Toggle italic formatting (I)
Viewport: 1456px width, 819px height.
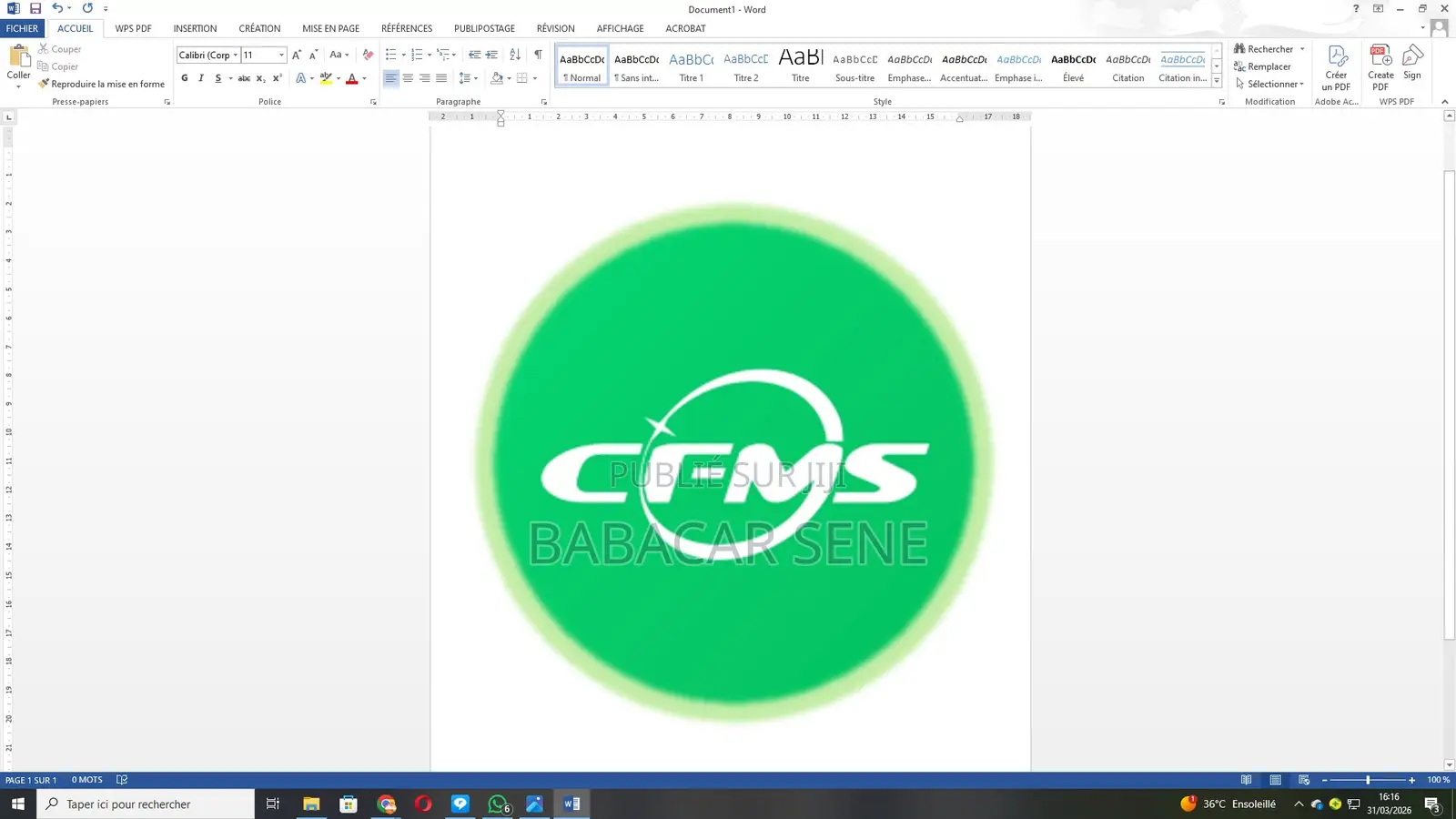[x=201, y=78]
